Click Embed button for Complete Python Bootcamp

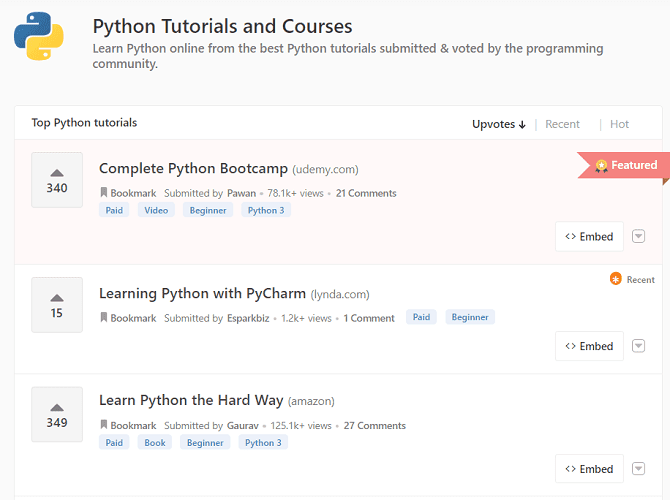tap(589, 237)
